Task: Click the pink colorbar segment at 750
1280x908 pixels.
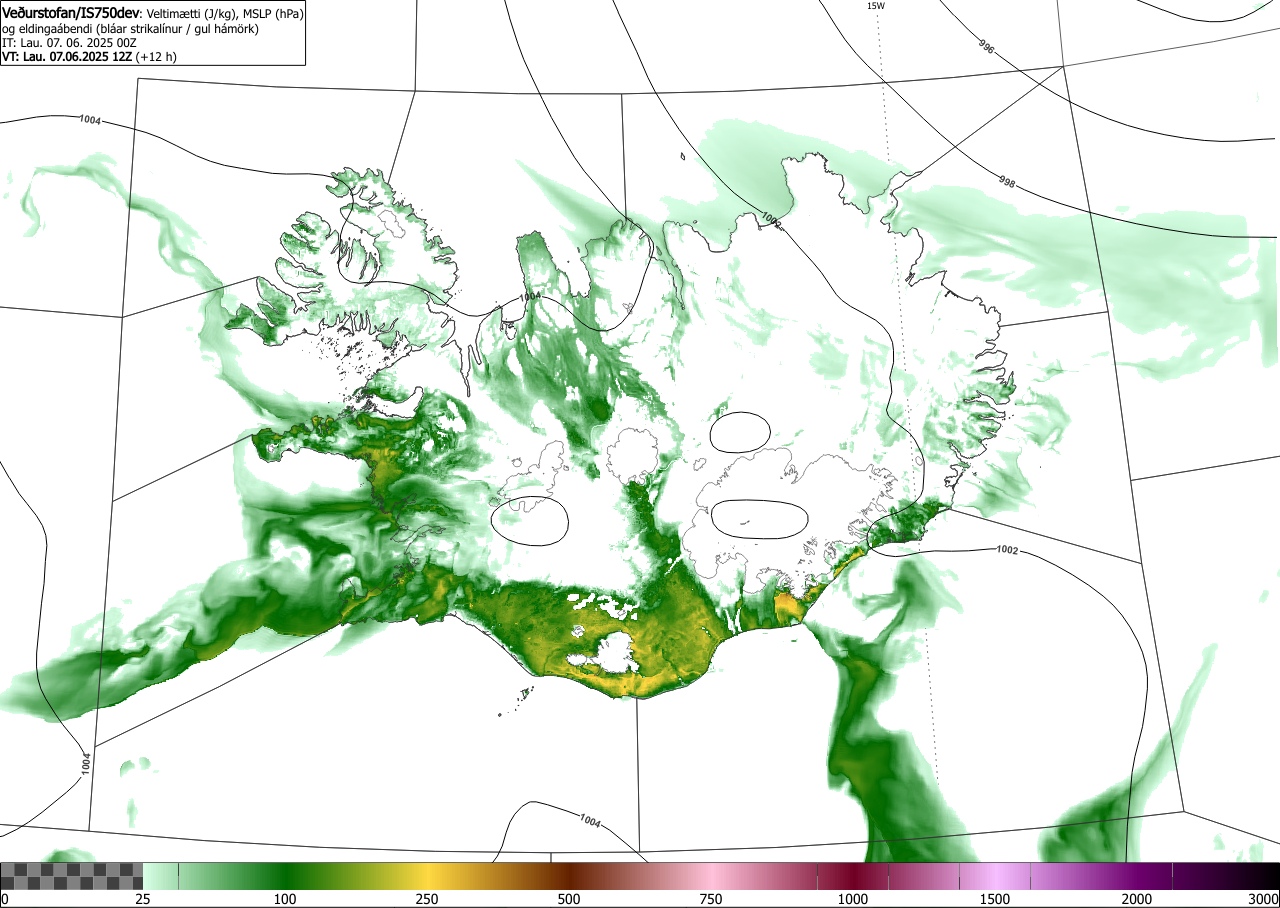Action: (x=711, y=876)
